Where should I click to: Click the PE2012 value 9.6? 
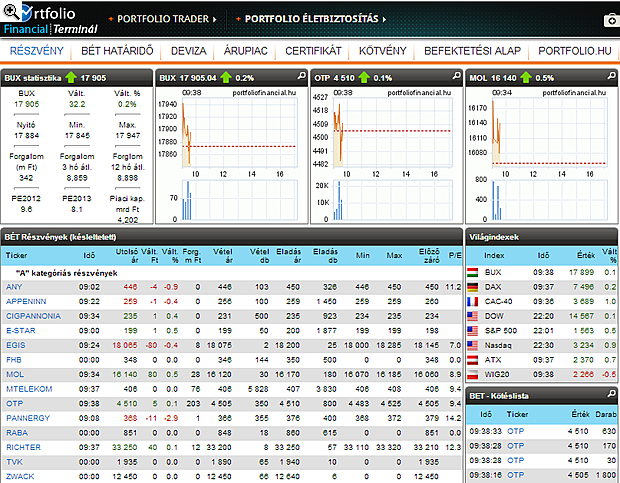pyautogui.click(x=26, y=209)
